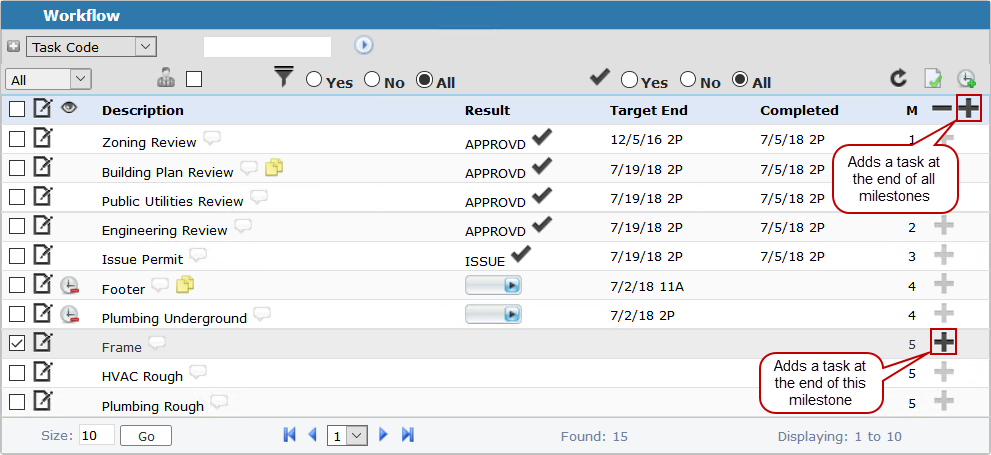This screenshot has height=455, width=991.
Task: Open the All filter dropdown
Action: click(x=49, y=79)
